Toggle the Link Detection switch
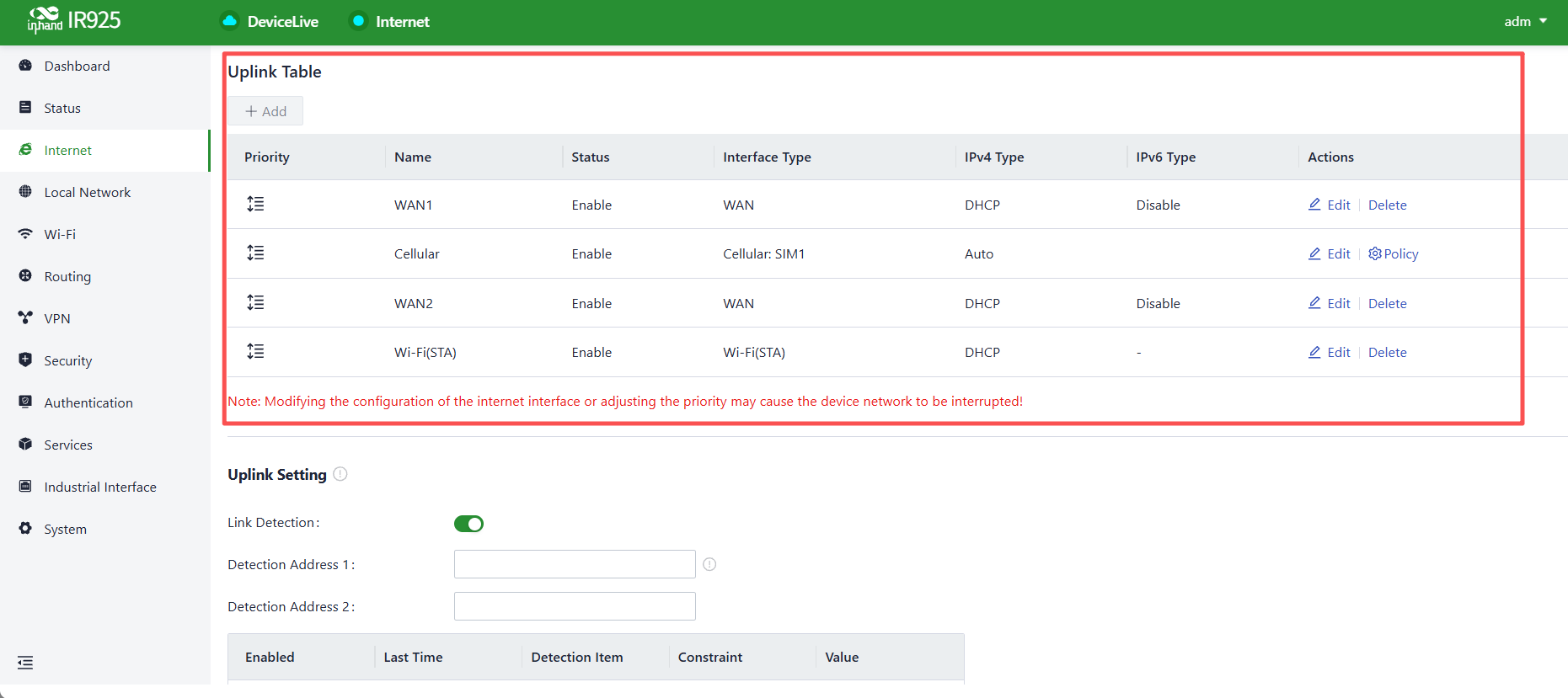Viewport: 1568px width, 698px height. pos(468,524)
